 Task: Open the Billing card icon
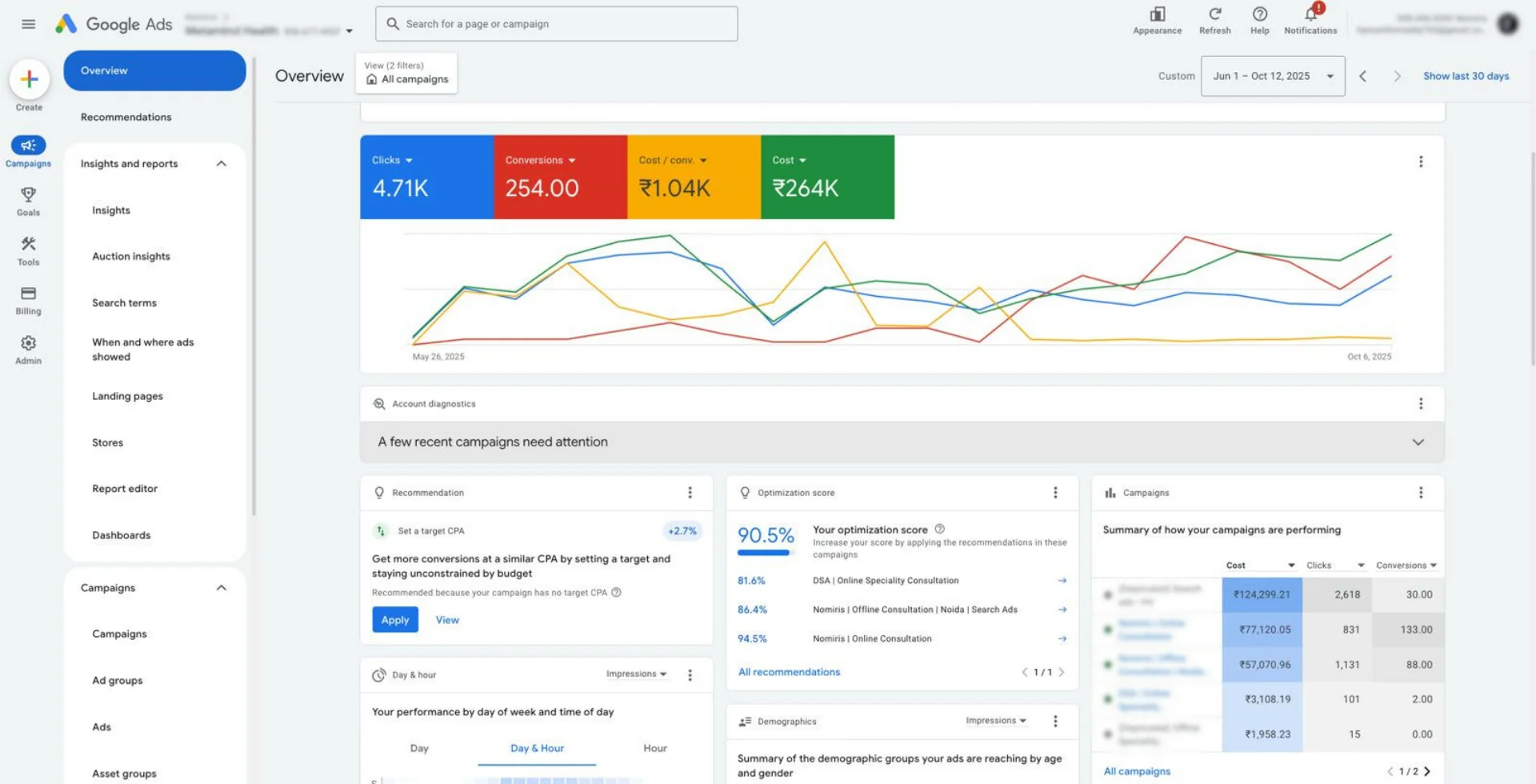(28, 294)
